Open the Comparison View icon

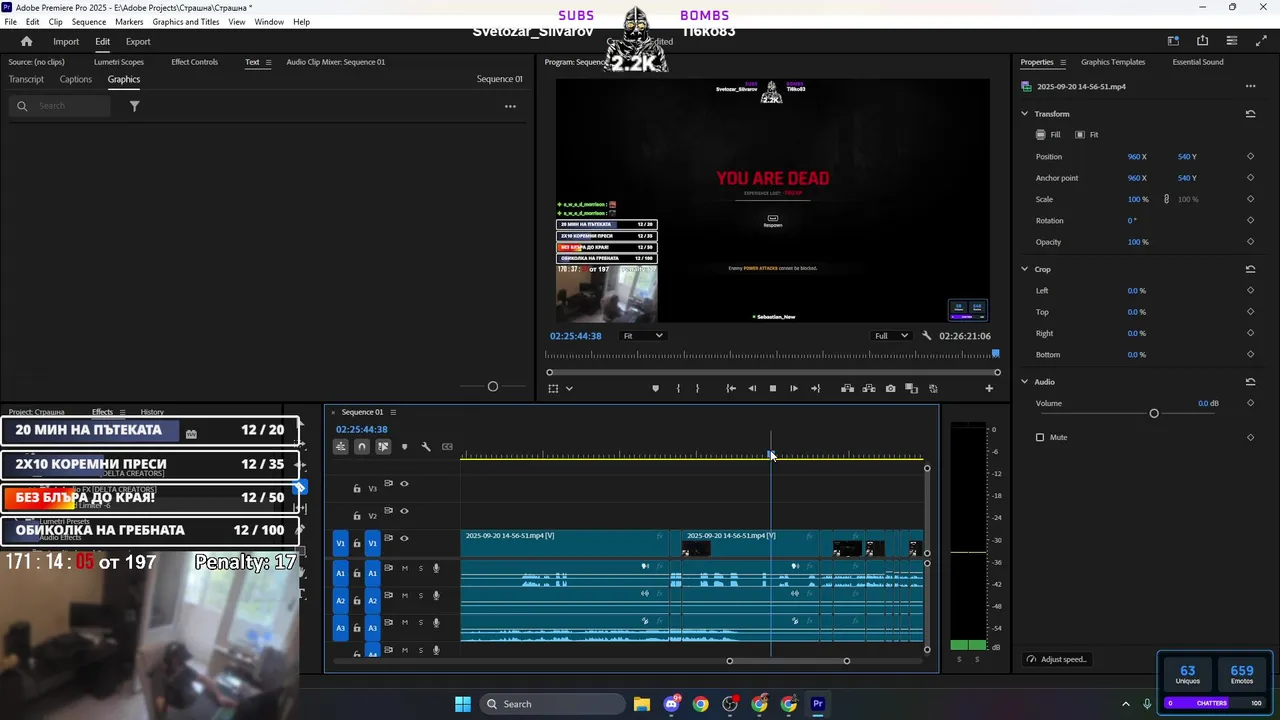911,388
